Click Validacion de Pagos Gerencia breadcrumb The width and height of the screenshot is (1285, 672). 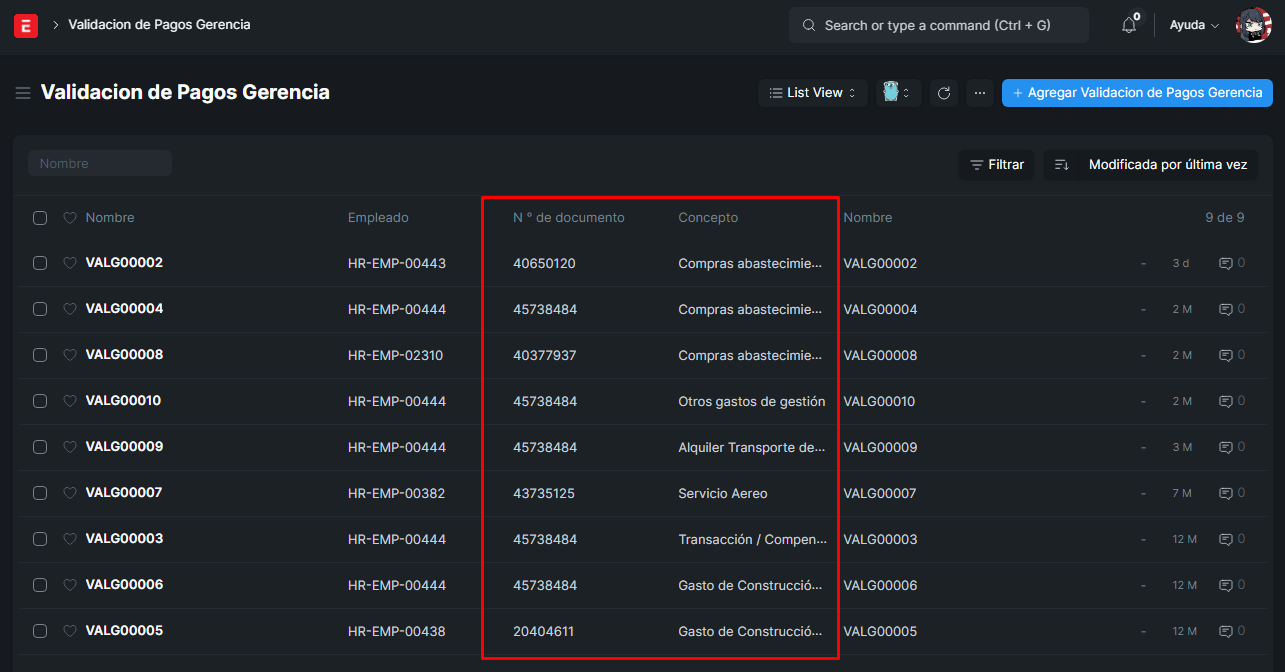(159, 25)
